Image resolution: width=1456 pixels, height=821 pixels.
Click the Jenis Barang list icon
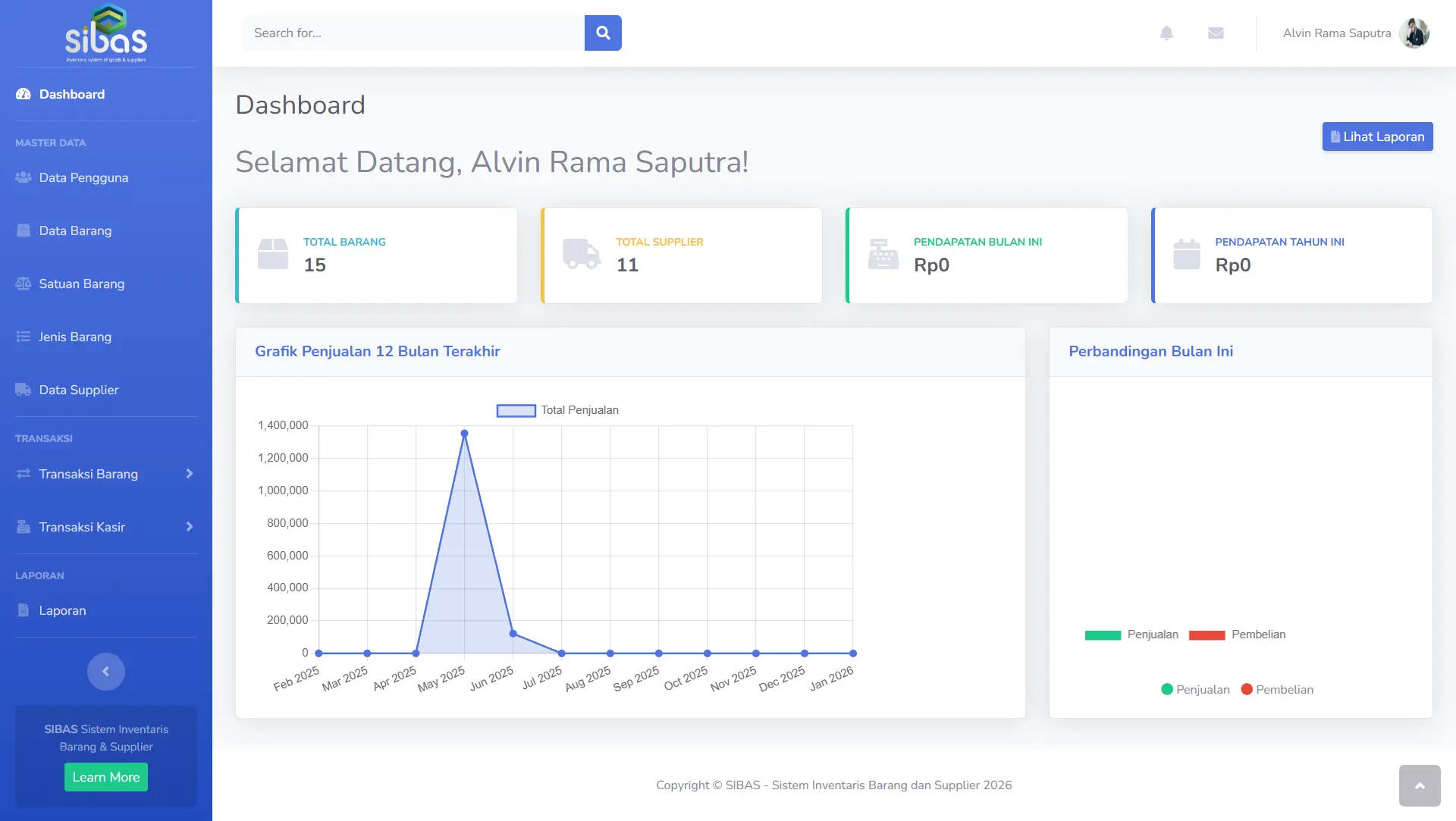[24, 337]
